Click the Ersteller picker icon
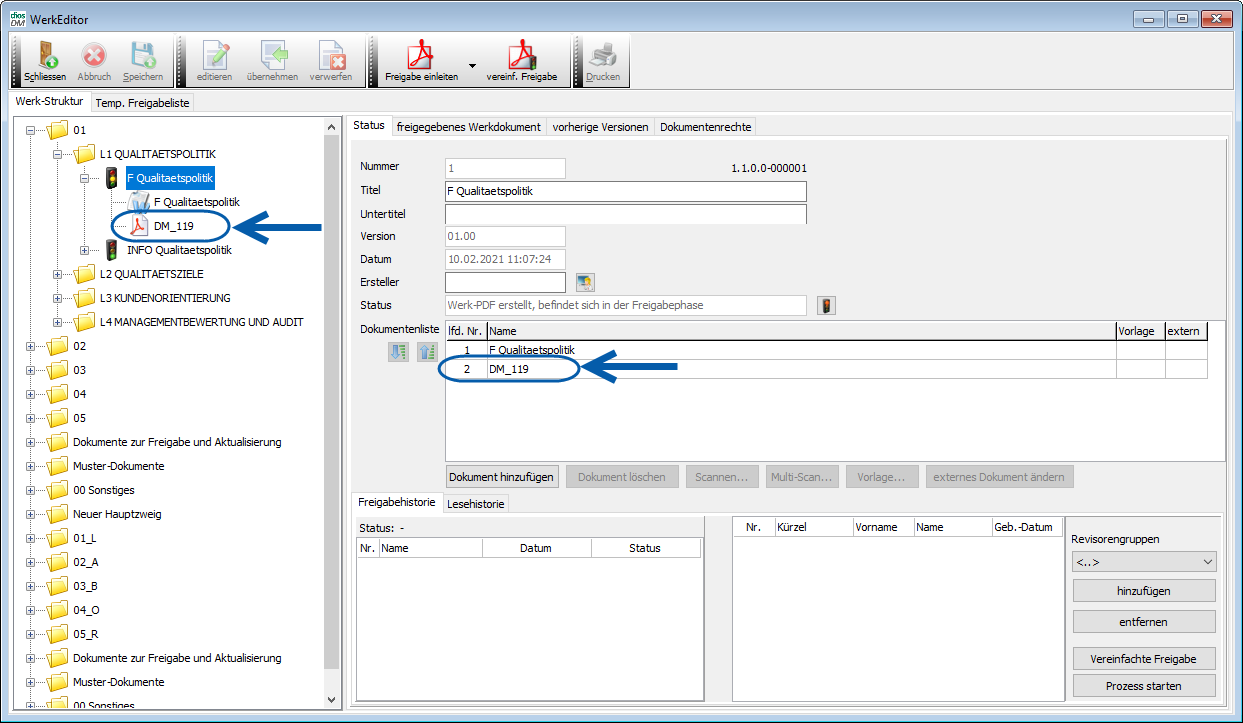This screenshot has height=723, width=1243. [x=585, y=283]
